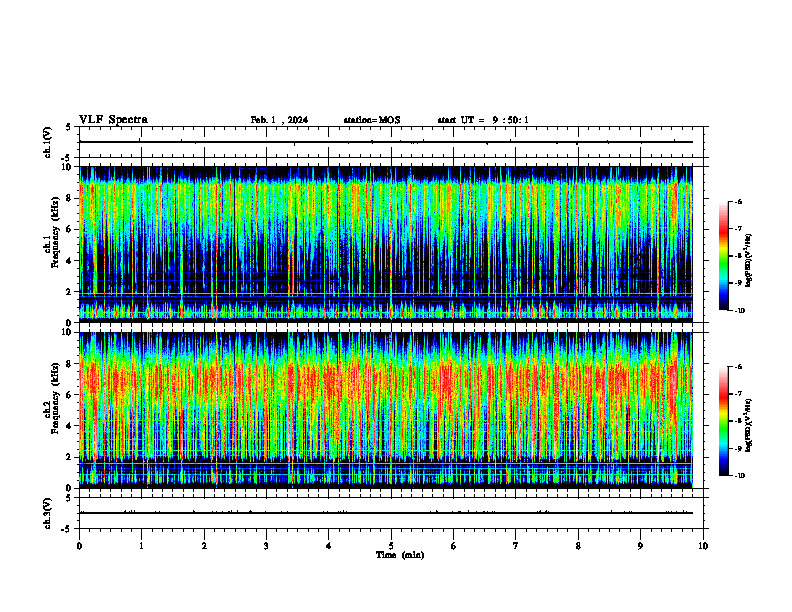This screenshot has height=612, width=792.
Task: Click time axis tick label "1"
Action: pos(141,546)
